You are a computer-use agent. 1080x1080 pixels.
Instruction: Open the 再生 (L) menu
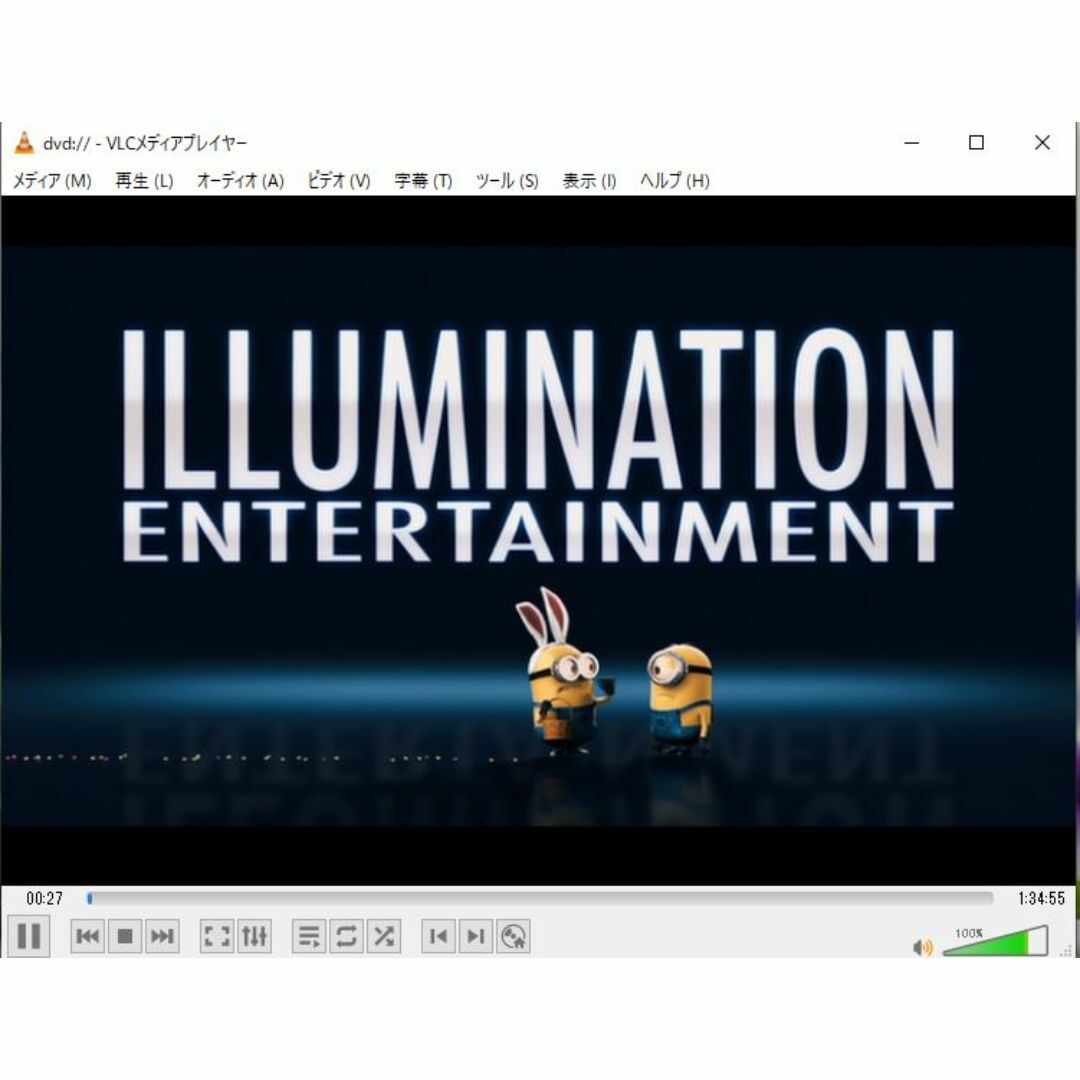(x=144, y=180)
